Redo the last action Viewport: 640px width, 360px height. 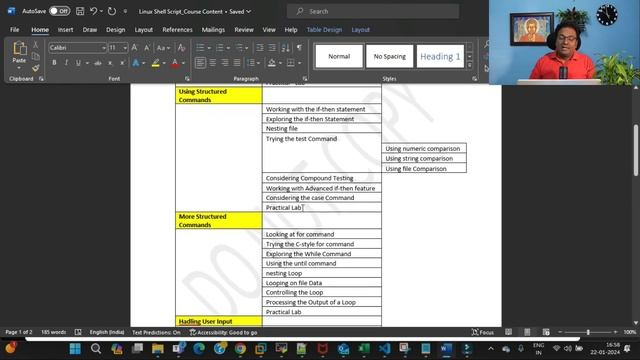(x=112, y=11)
